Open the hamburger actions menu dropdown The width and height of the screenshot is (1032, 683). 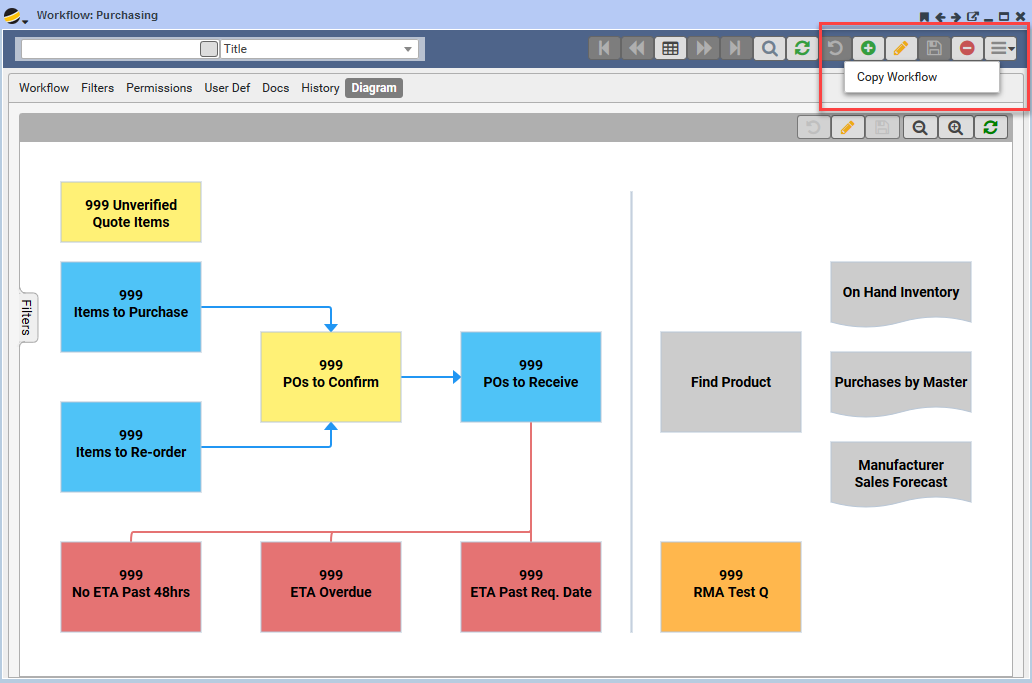click(1000, 48)
